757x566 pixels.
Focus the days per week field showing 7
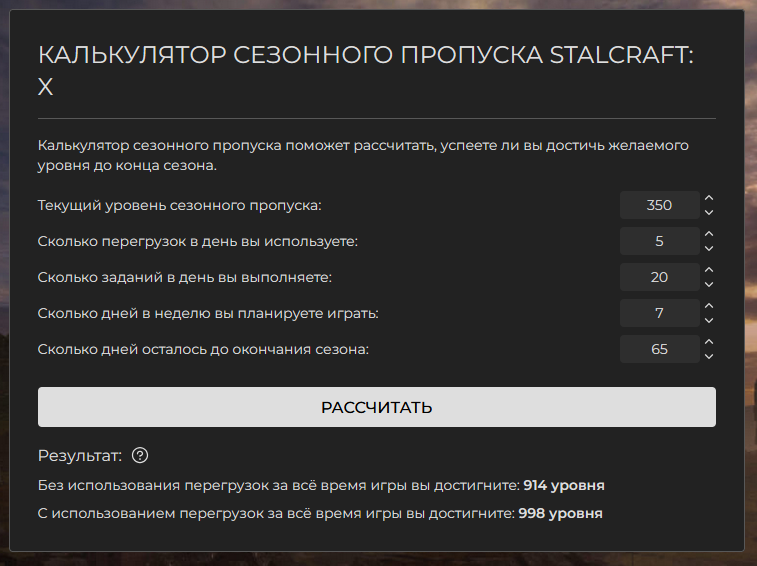(x=659, y=313)
